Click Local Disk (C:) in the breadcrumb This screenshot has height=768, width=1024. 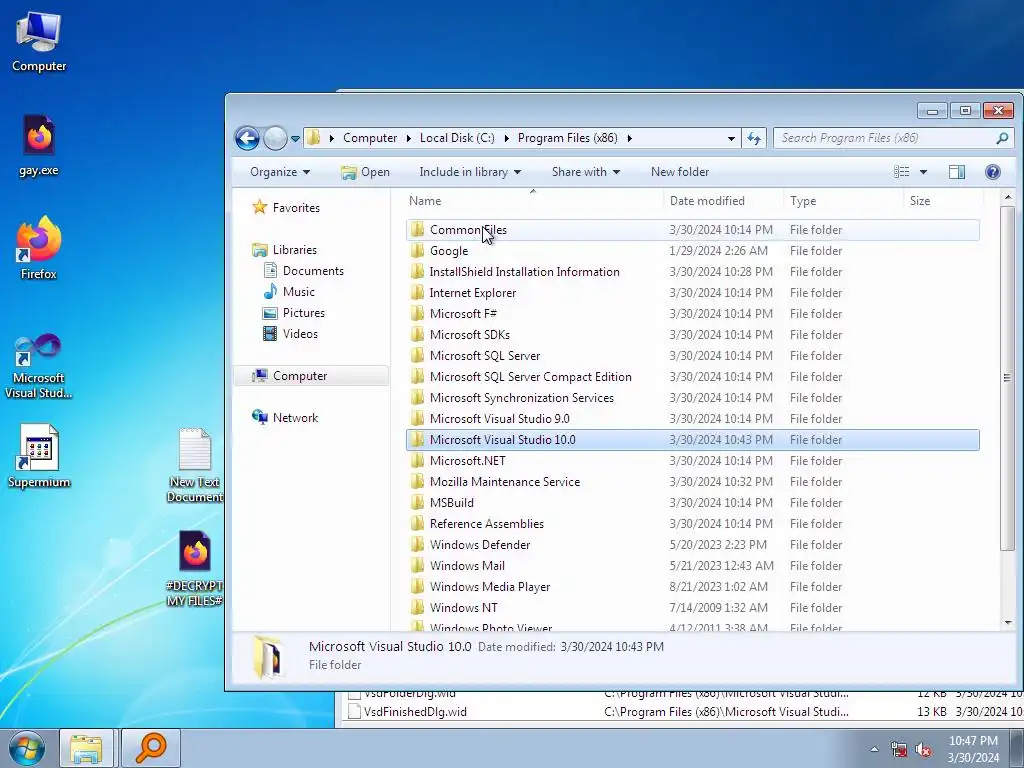pyautogui.click(x=457, y=138)
